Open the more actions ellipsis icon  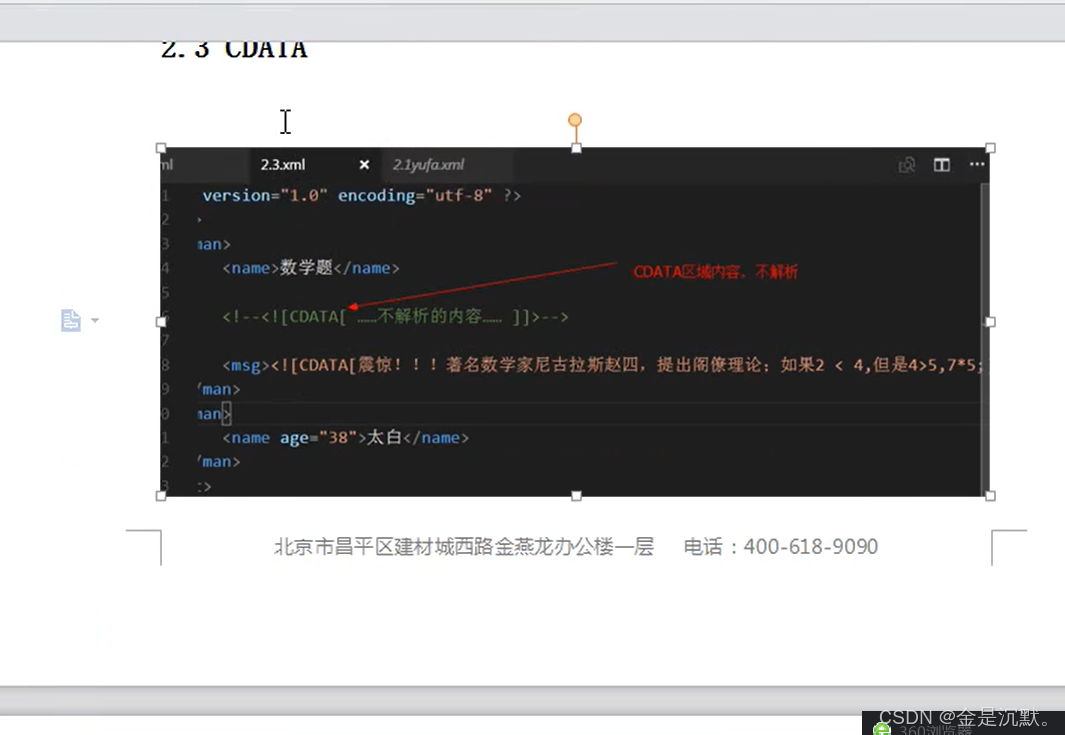[x=977, y=164]
